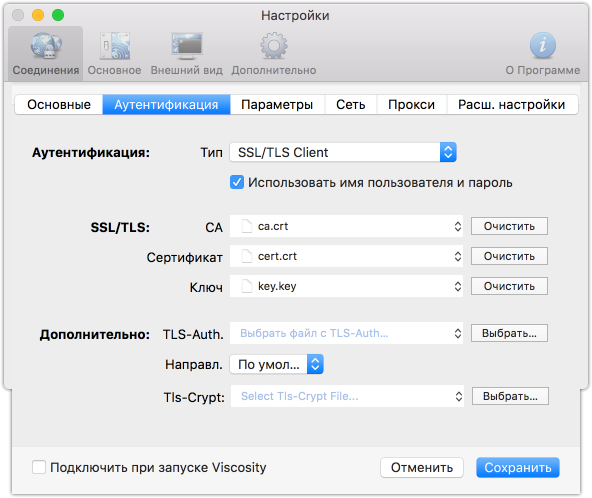Image resolution: width=592 pixels, height=498 pixels.
Task: Expand the TLS-Auth file selector
Action: [x=346, y=333]
